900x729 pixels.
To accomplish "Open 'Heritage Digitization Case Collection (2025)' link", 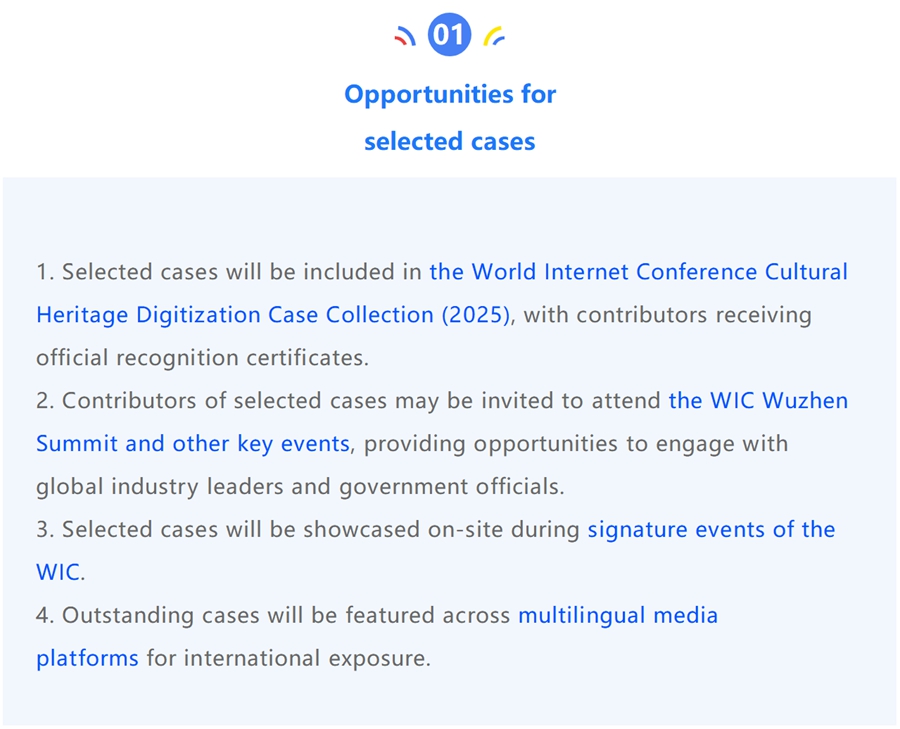I will pos(273,315).
